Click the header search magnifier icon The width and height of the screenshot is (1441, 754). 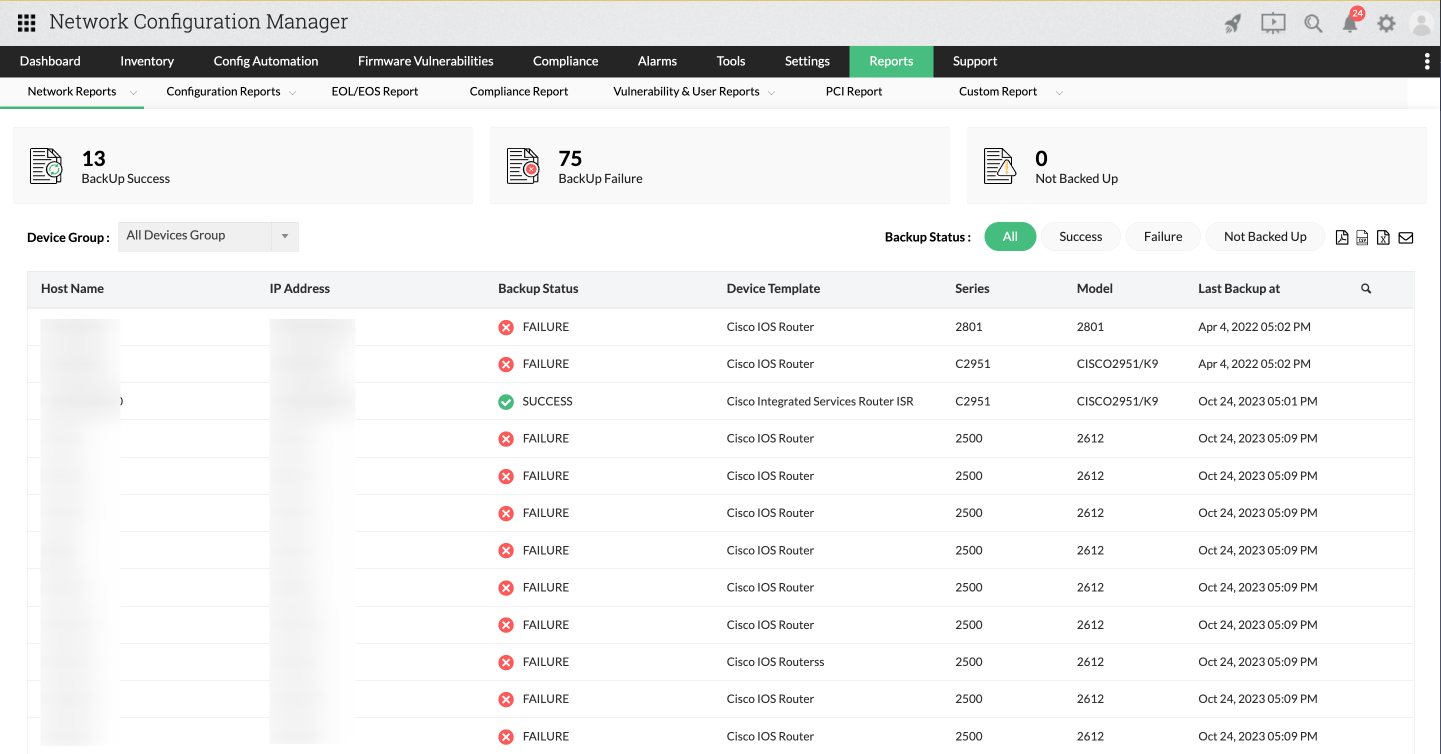coord(1313,23)
